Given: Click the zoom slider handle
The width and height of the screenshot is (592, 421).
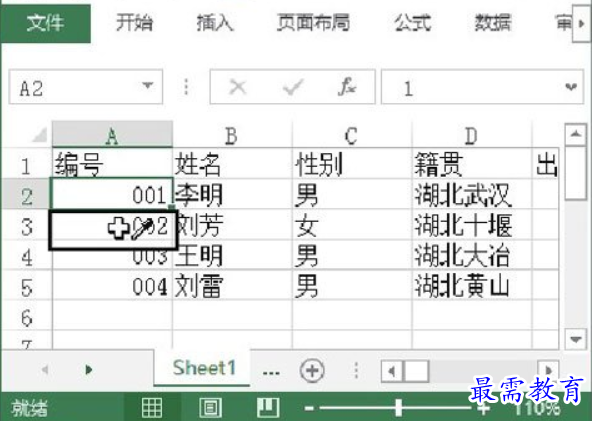Looking at the screenshot, I should [398, 408].
